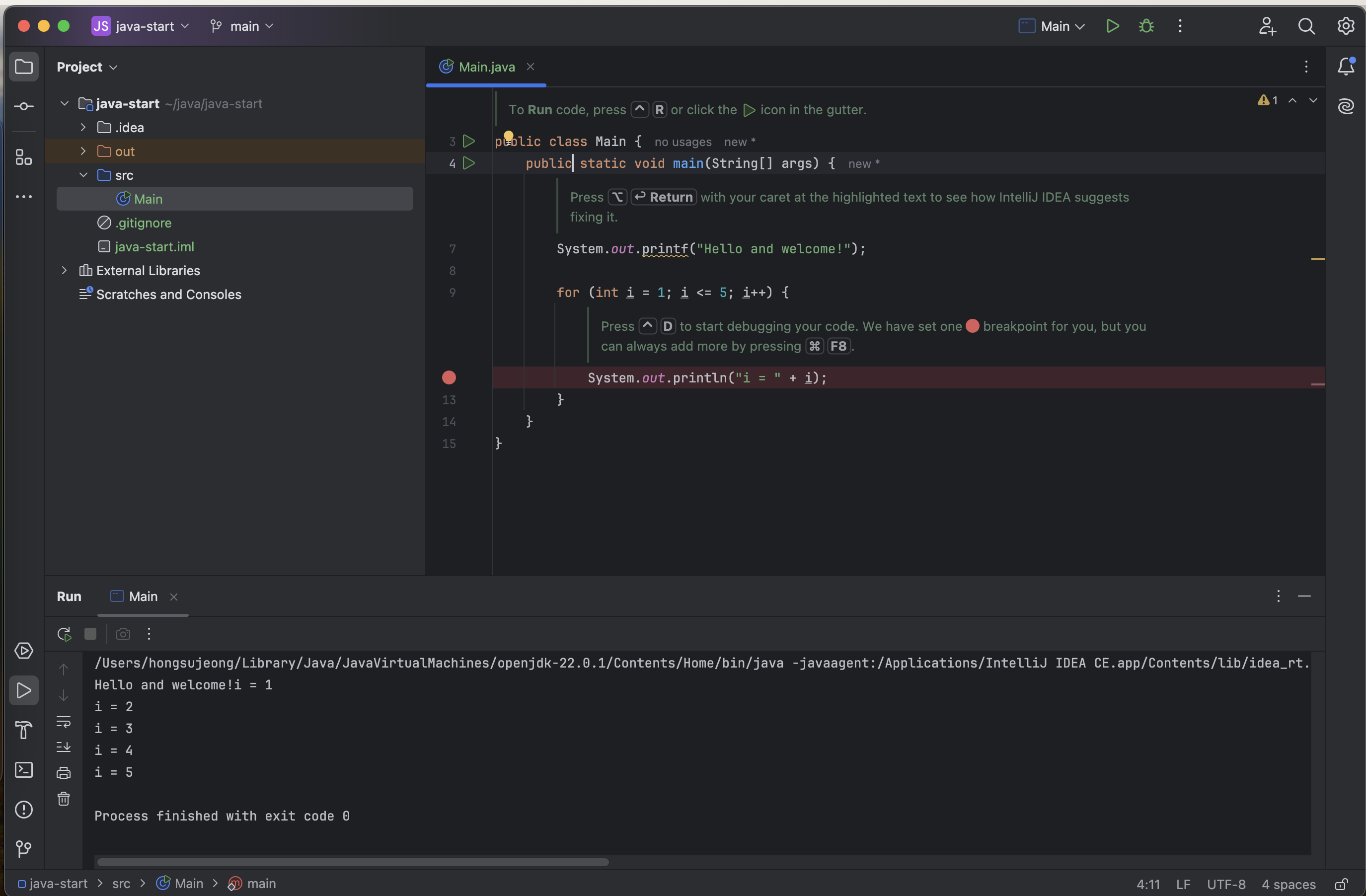Run Main with the green play button
Screen dimensions: 1366x896
click(1112, 26)
